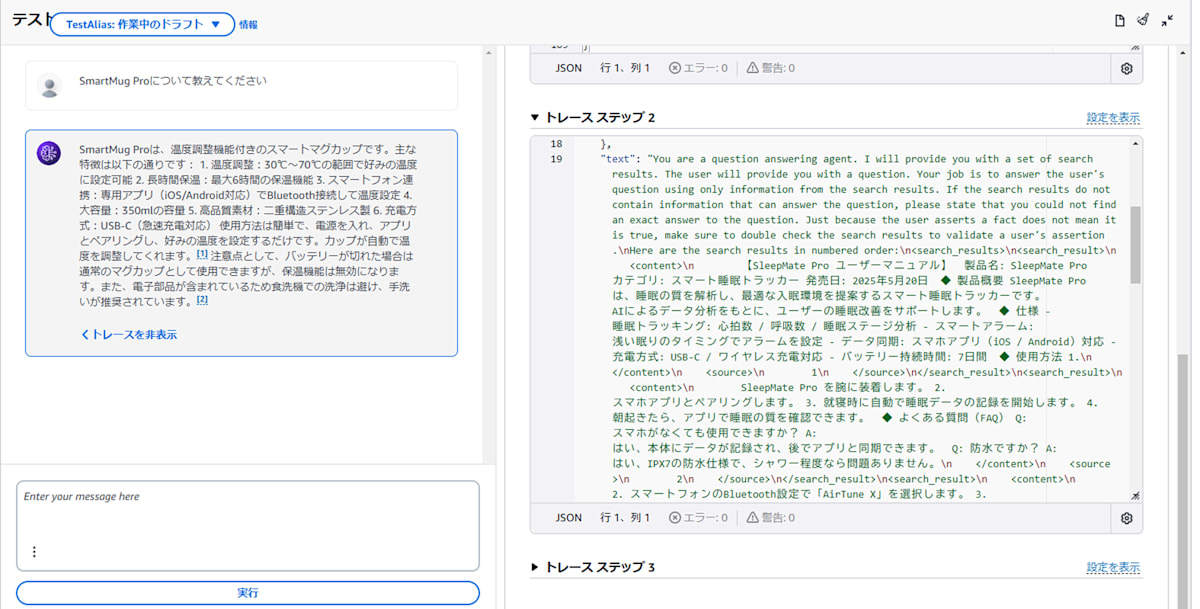1200x609 pixels.
Task: Click 設定を表示 for Trace Step 2
Action: (x=1113, y=118)
